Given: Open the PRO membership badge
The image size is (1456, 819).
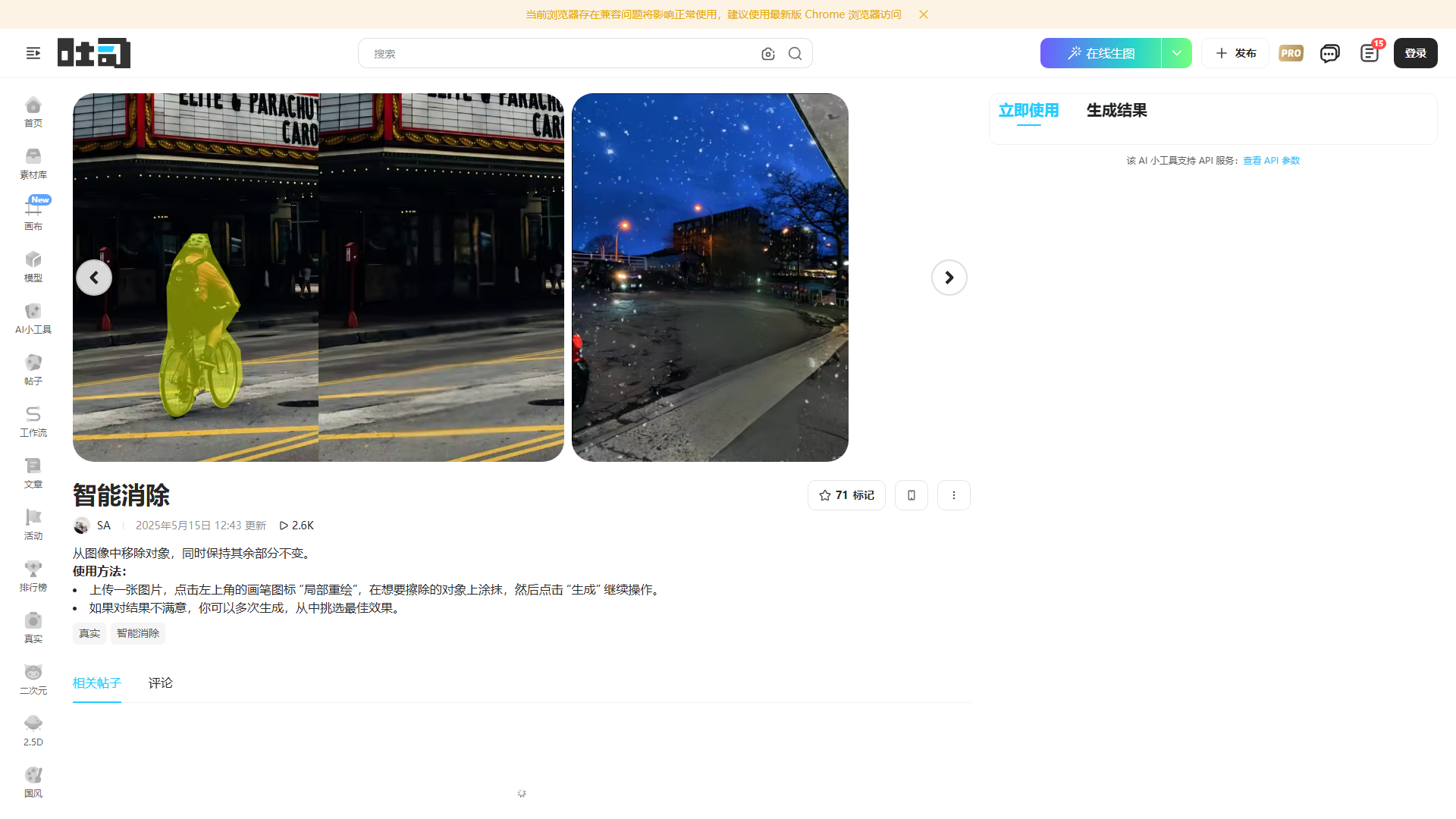Looking at the screenshot, I should point(1291,53).
